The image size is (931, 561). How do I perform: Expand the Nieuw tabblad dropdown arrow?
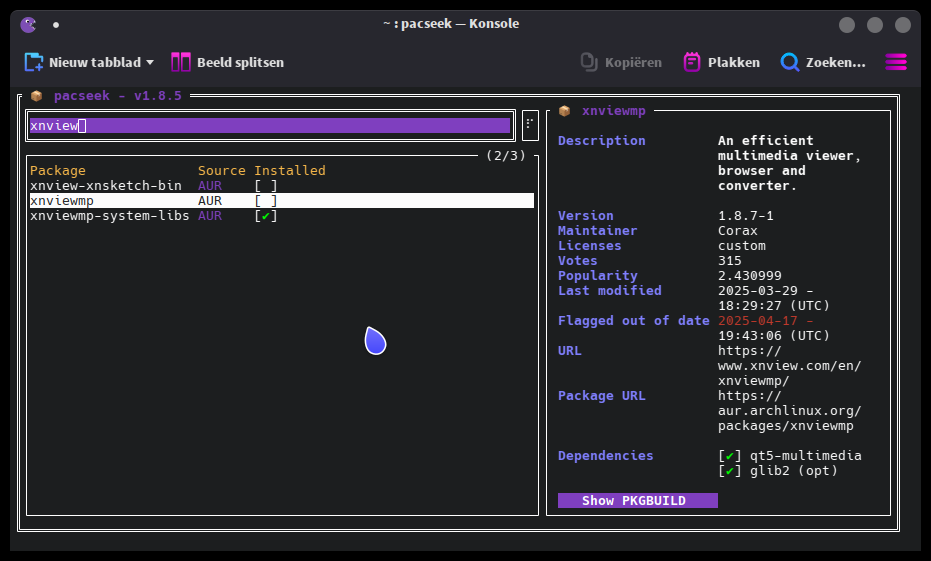(x=150, y=62)
